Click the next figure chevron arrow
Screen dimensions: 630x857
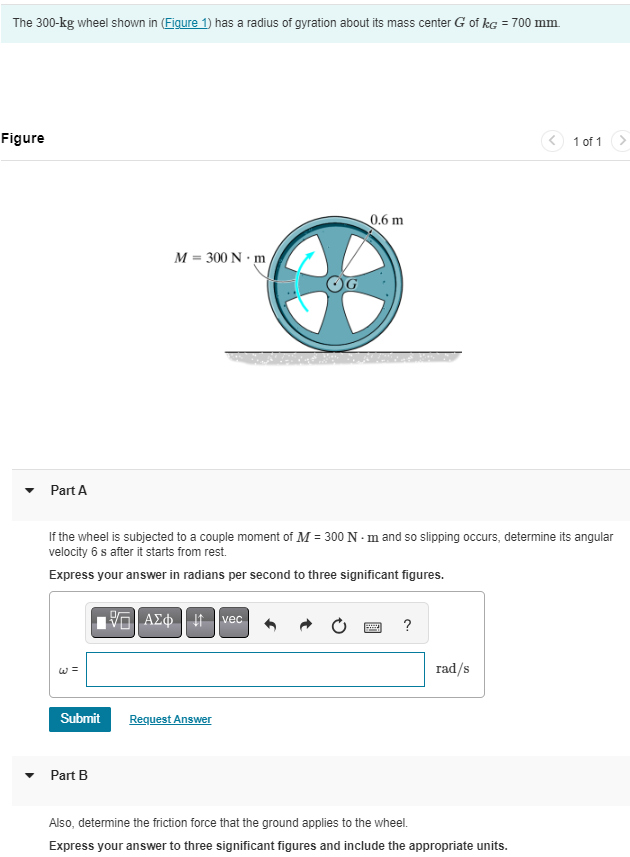tap(620, 141)
